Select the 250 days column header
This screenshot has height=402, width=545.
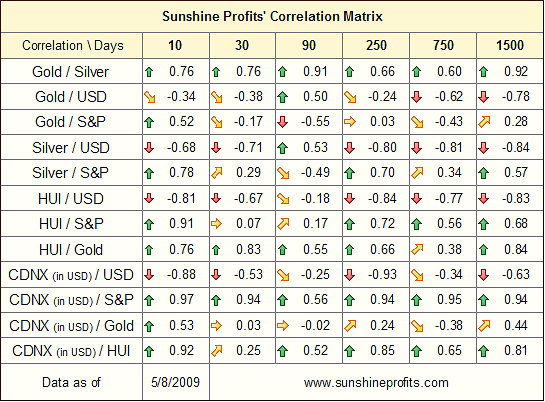point(376,46)
